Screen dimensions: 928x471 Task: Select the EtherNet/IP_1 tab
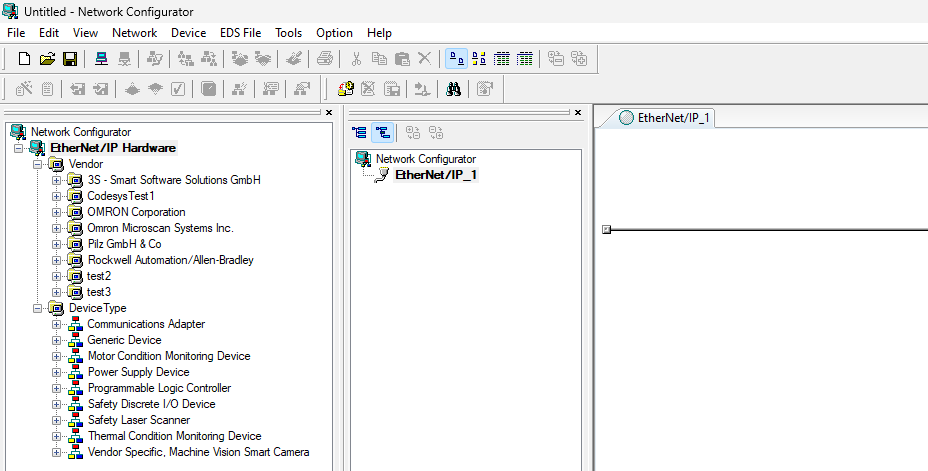pos(665,118)
